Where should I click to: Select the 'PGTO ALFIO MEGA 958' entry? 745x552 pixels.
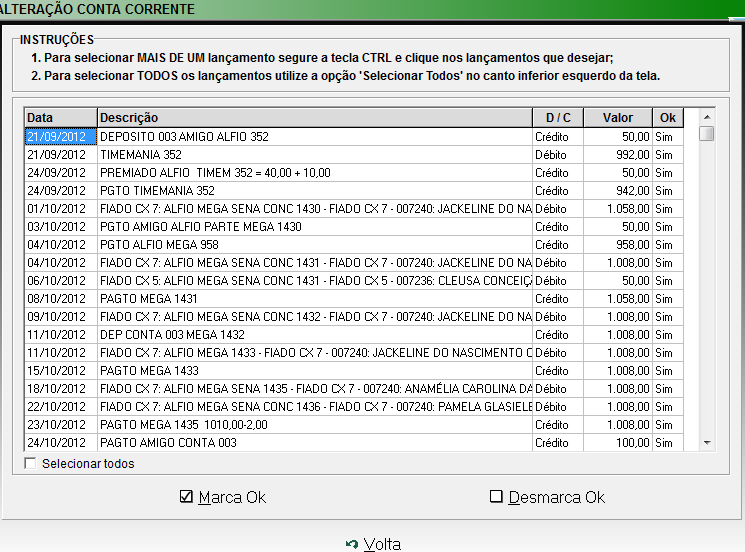pos(354,245)
